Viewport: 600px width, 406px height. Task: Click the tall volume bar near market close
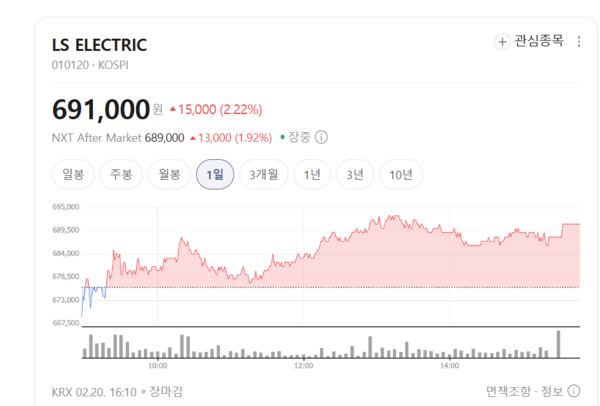(x=559, y=343)
